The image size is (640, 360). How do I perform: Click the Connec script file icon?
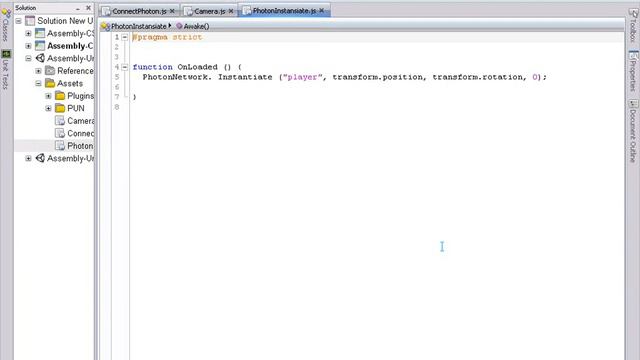(x=60, y=133)
